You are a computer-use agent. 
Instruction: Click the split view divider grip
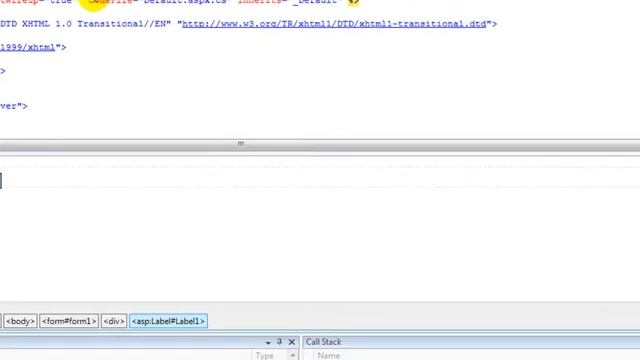tap(241, 144)
